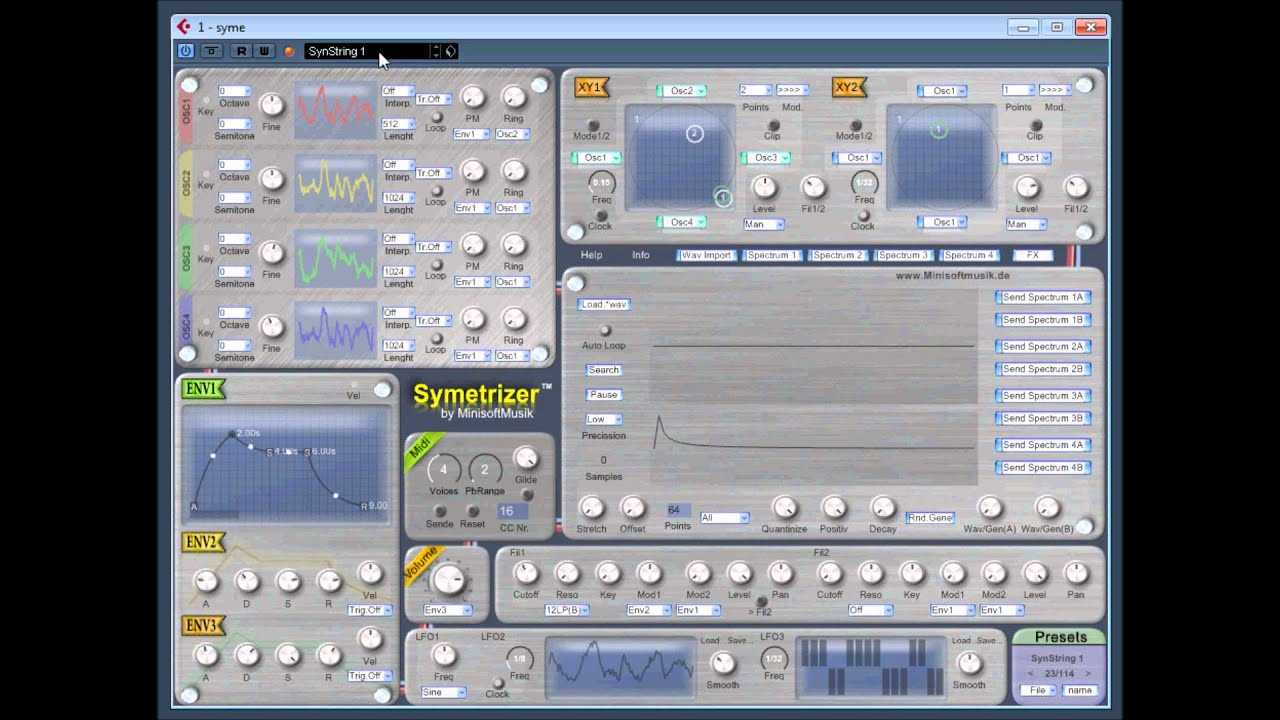This screenshot has width=1280, height=720.
Task: Click the Fil1 Cutoff knob
Action: point(526,573)
